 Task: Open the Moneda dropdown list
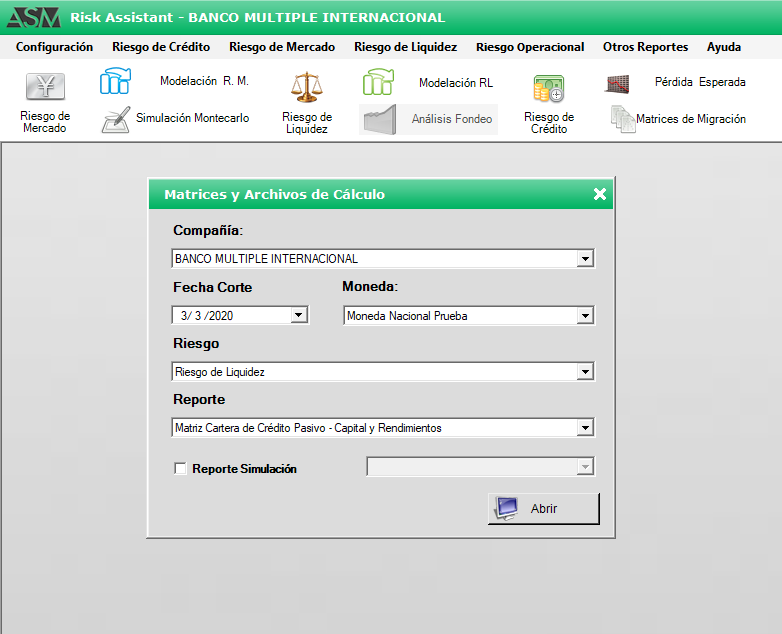585,316
